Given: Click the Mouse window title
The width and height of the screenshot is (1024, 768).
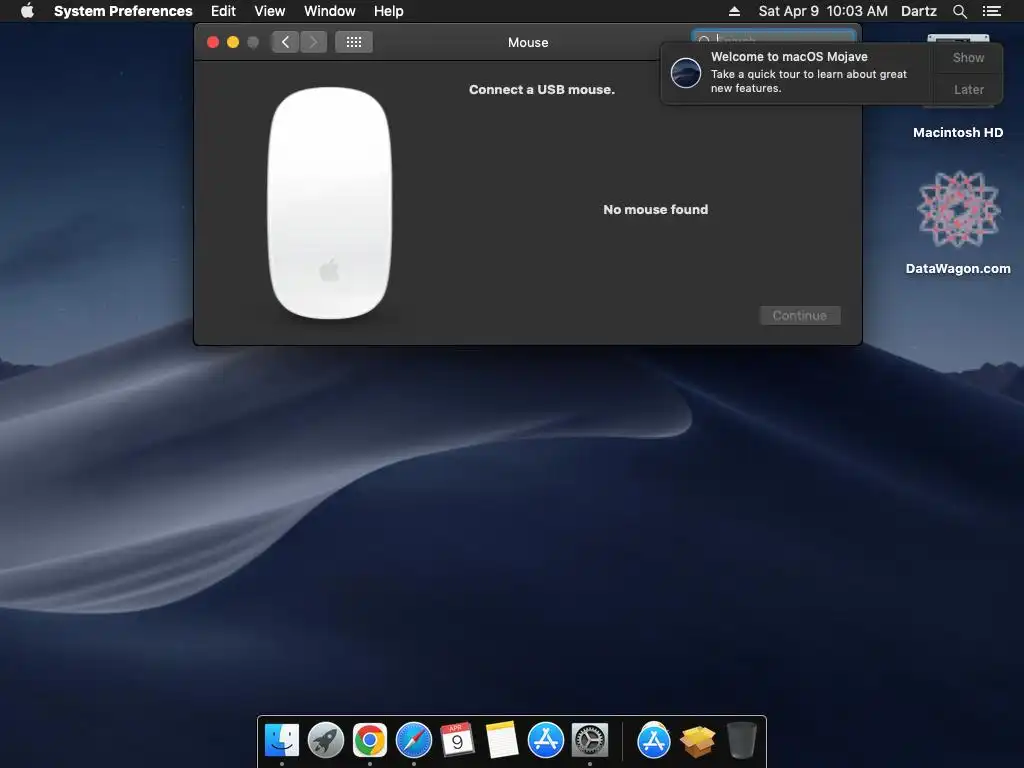Looking at the screenshot, I should pyautogui.click(x=528, y=42).
